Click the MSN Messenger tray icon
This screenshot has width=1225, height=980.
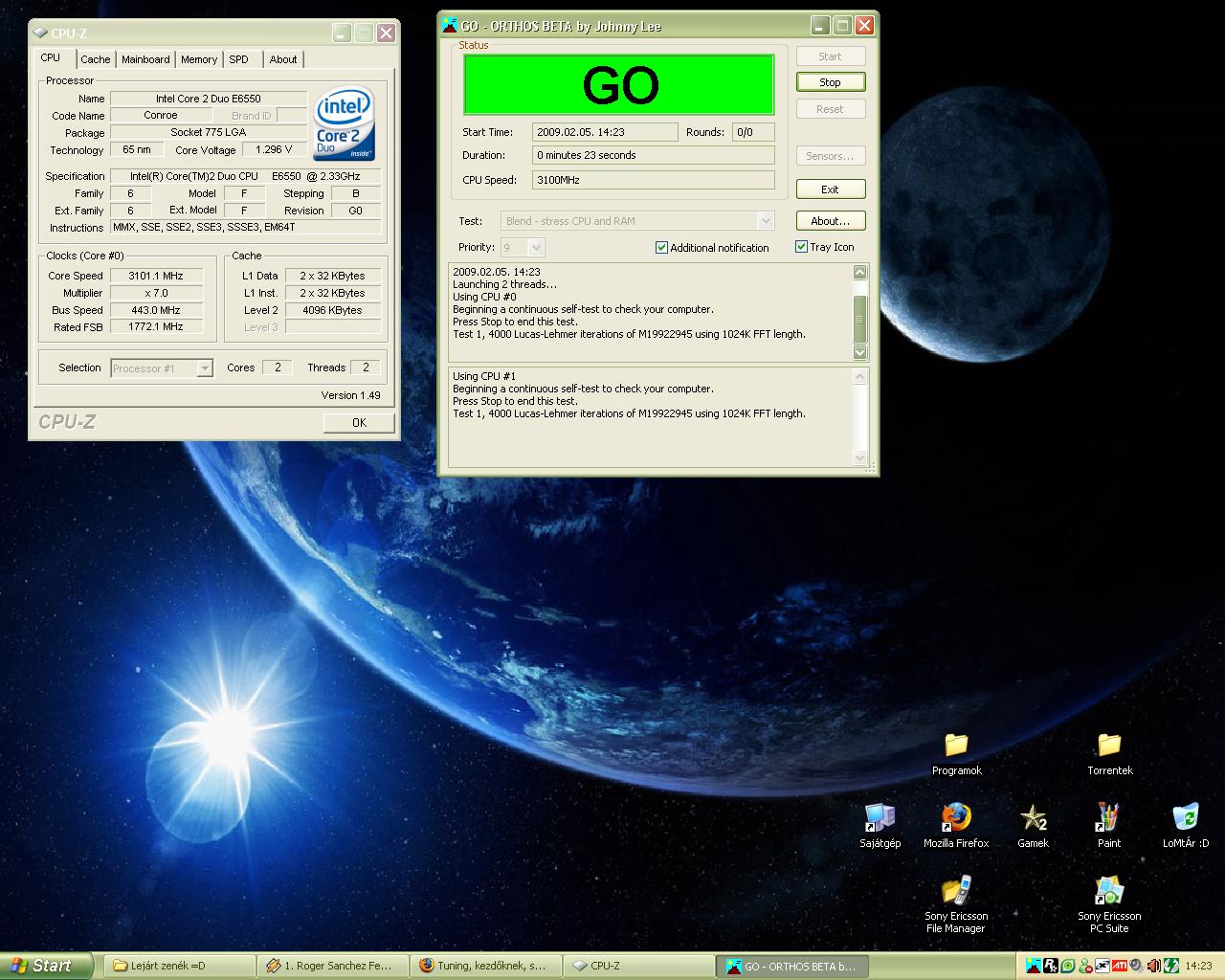coord(1085,966)
